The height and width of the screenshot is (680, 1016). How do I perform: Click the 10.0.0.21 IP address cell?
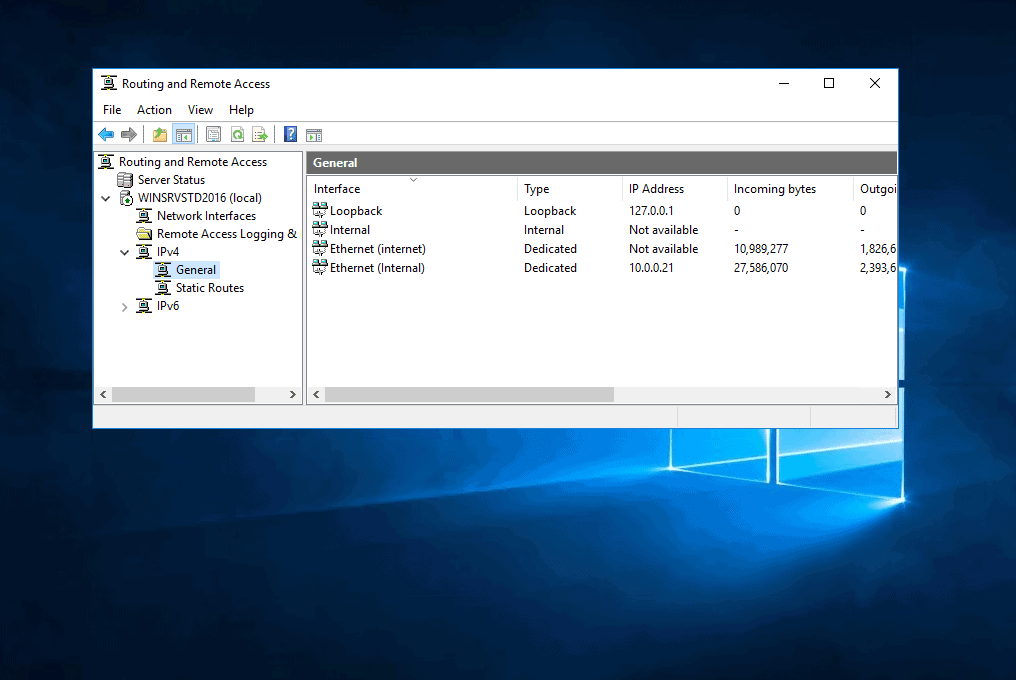[x=651, y=268]
